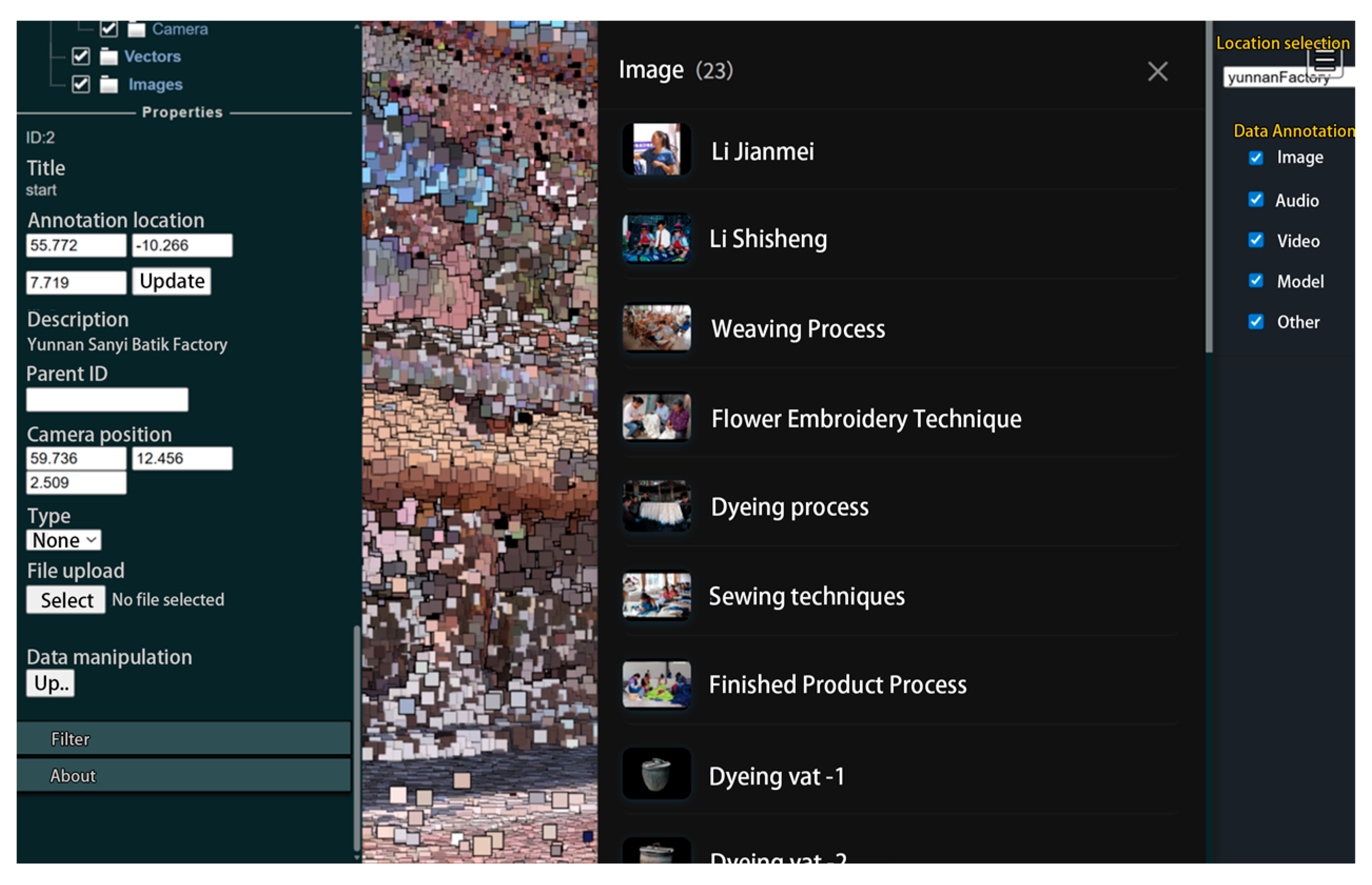This screenshot has height=885, width=1372.
Task: Disable the Audio annotation checkbox
Action: pos(1256,200)
